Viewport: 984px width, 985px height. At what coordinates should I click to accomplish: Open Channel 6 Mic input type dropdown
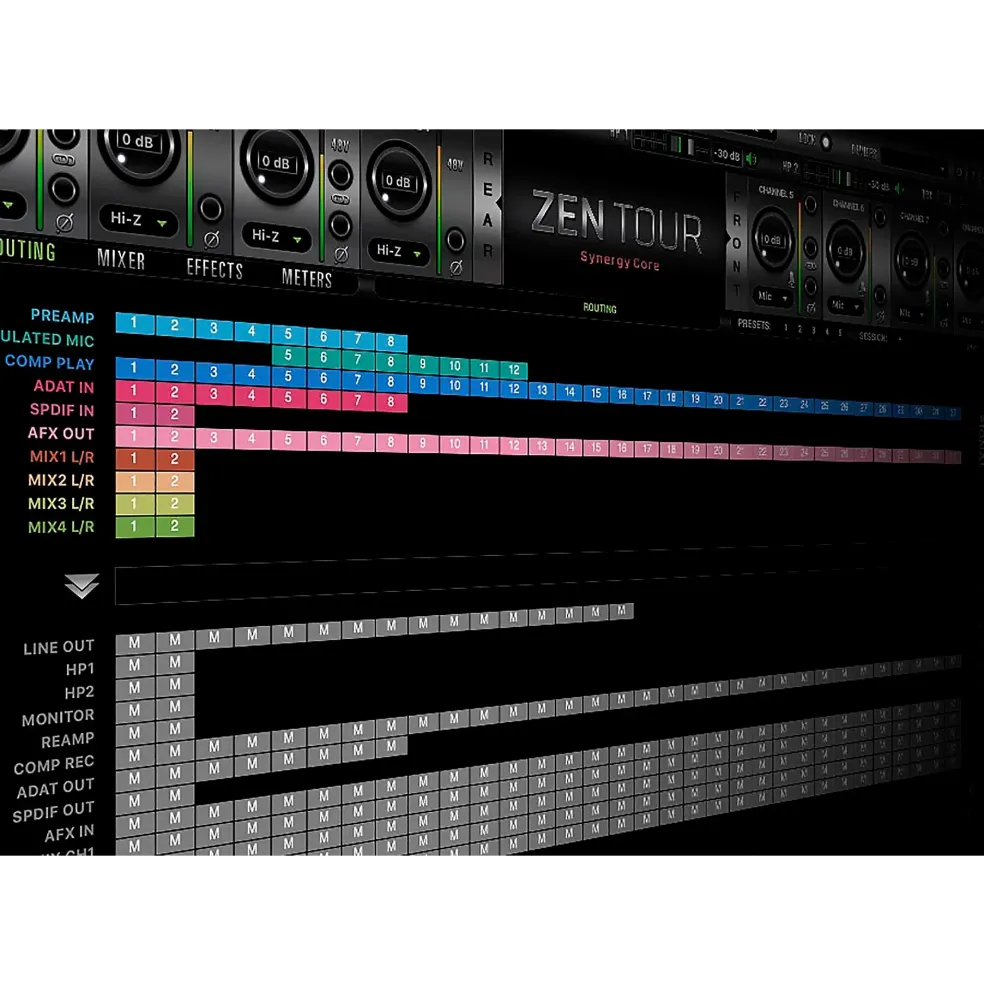point(845,305)
